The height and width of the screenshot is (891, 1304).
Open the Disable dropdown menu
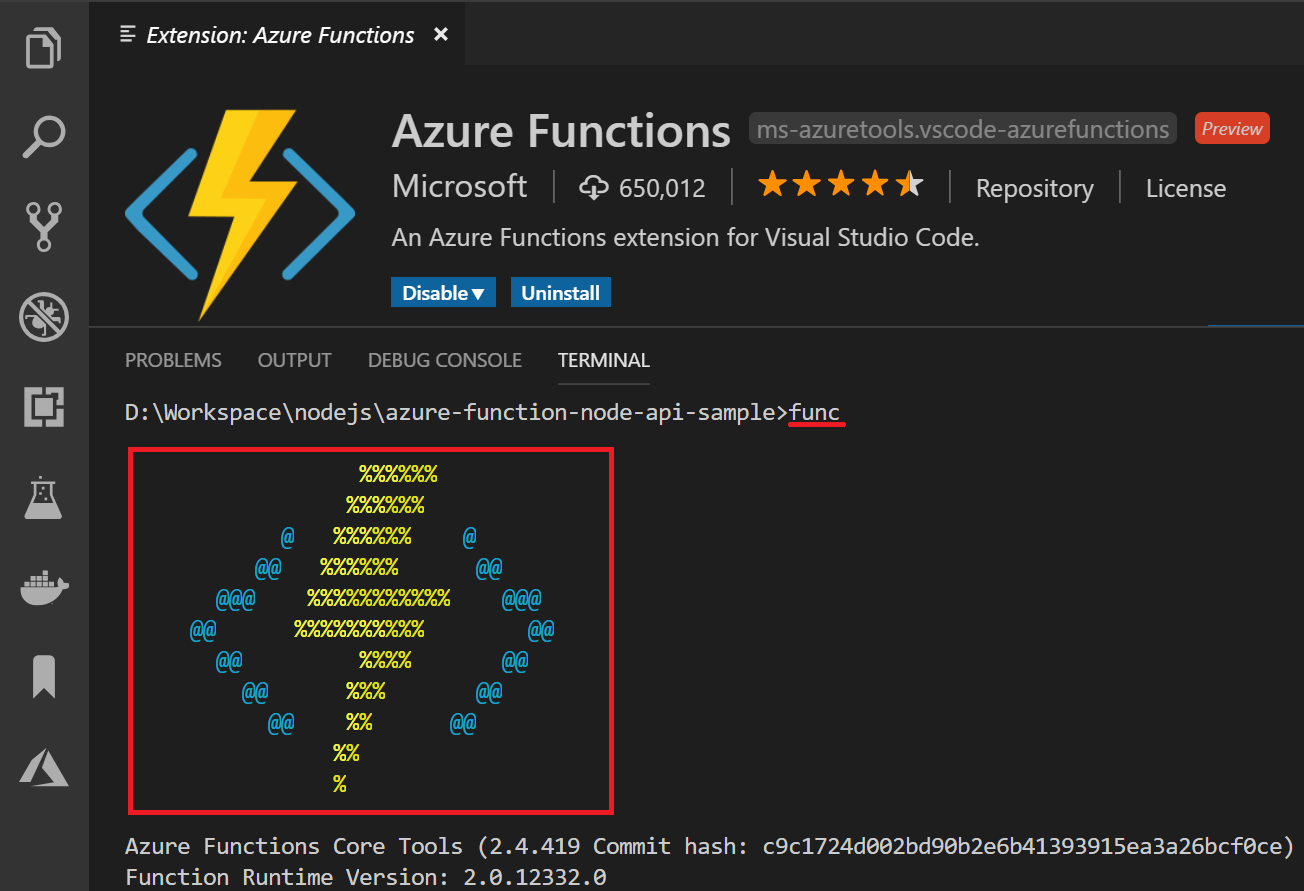(443, 293)
